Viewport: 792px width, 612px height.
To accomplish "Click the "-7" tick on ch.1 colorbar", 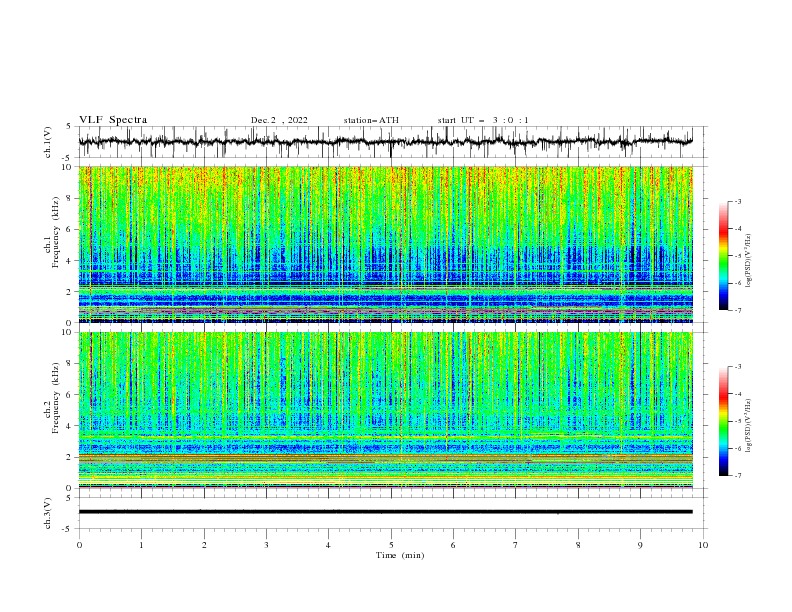I will click(738, 310).
